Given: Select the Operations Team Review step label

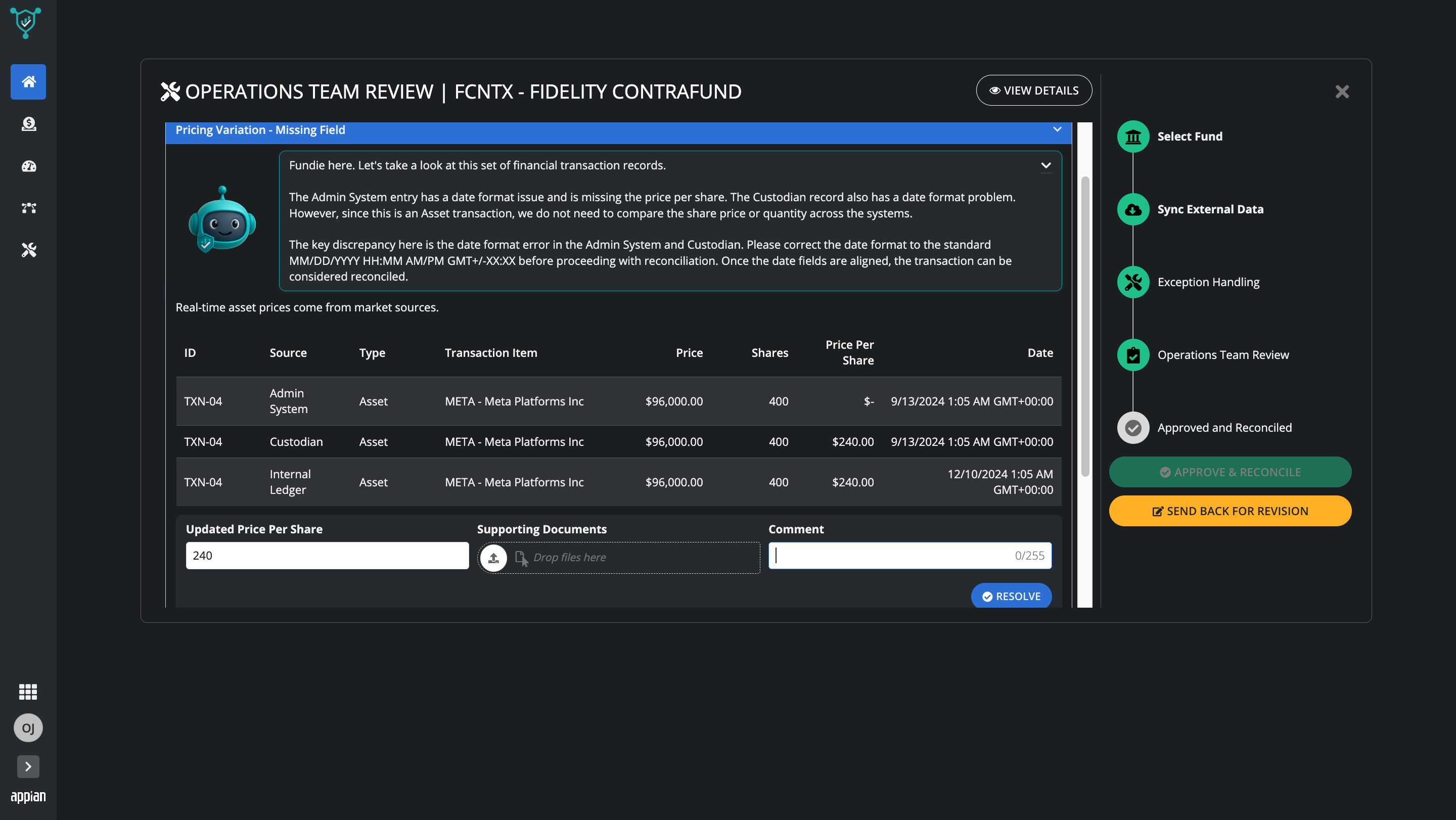Looking at the screenshot, I should [1223, 355].
